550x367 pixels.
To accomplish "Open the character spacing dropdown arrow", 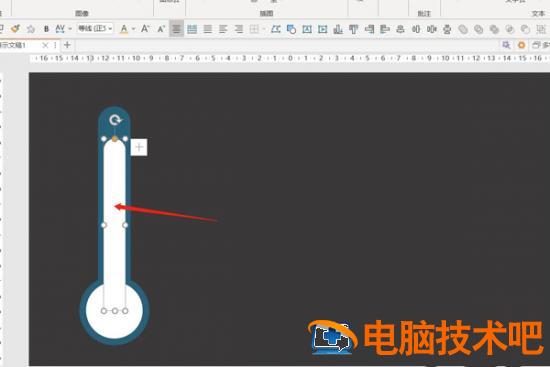I will point(70,29).
